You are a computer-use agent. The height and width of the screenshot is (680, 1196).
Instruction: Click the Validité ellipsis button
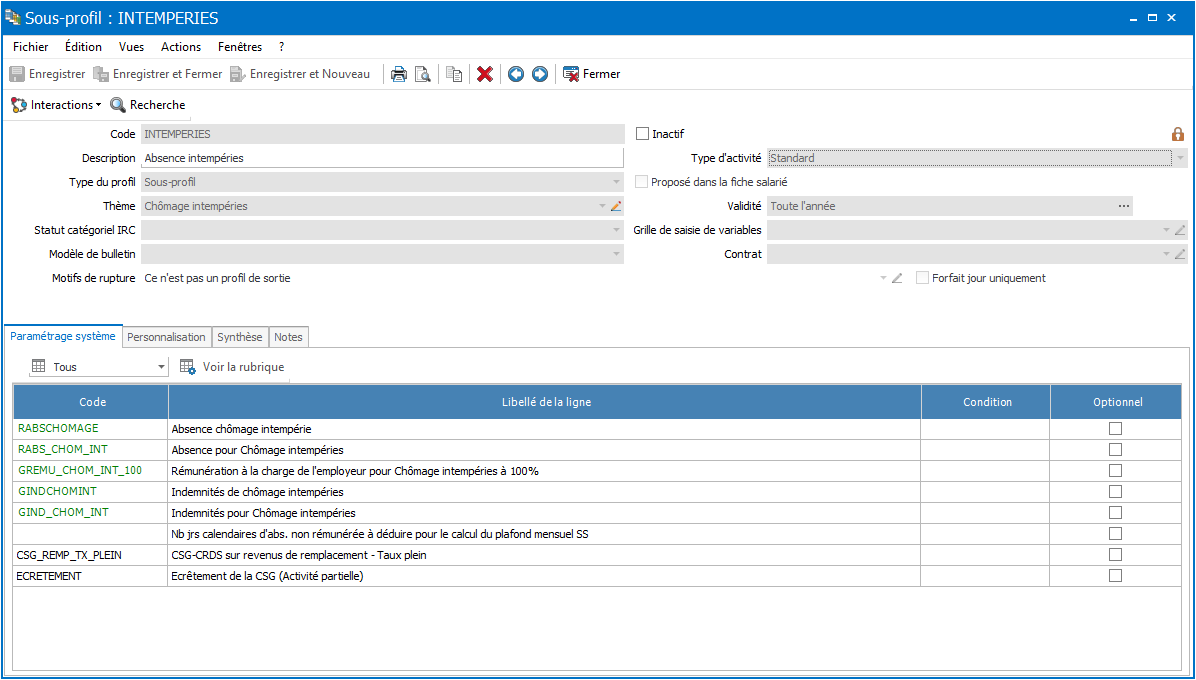pos(1123,206)
